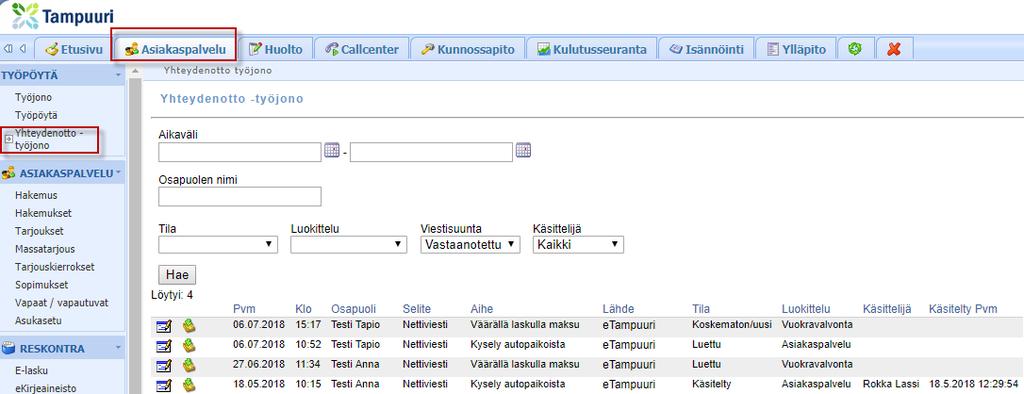The height and width of the screenshot is (394, 1024).
Task: Switch to the Asiakaspalvelu tab
Action: point(175,49)
